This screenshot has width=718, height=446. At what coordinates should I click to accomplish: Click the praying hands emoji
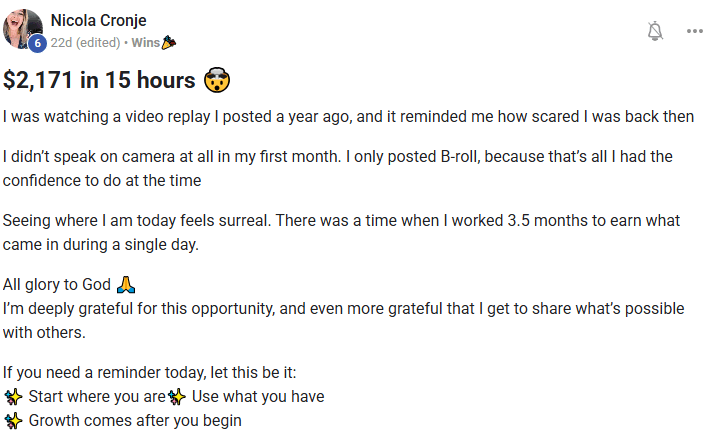125,284
